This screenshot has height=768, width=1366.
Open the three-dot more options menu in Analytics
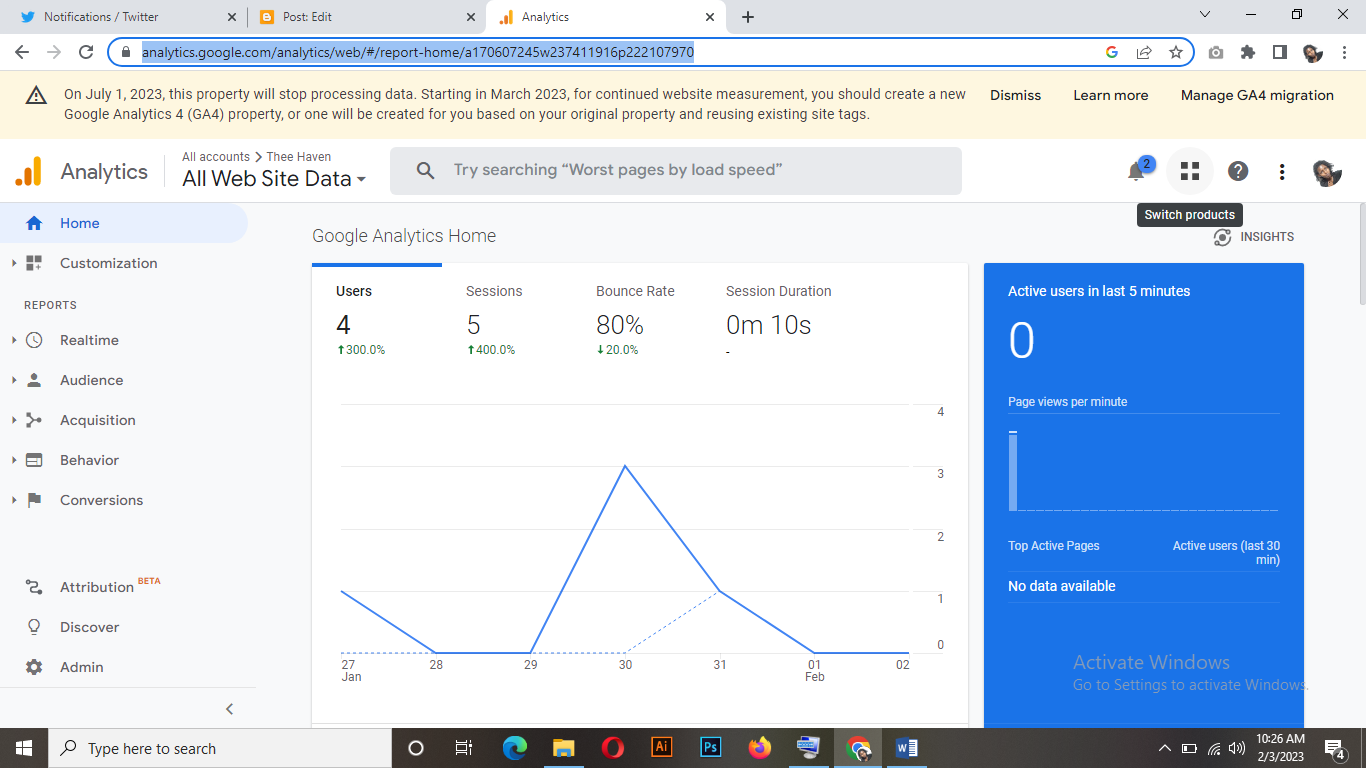click(x=1282, y=172)
